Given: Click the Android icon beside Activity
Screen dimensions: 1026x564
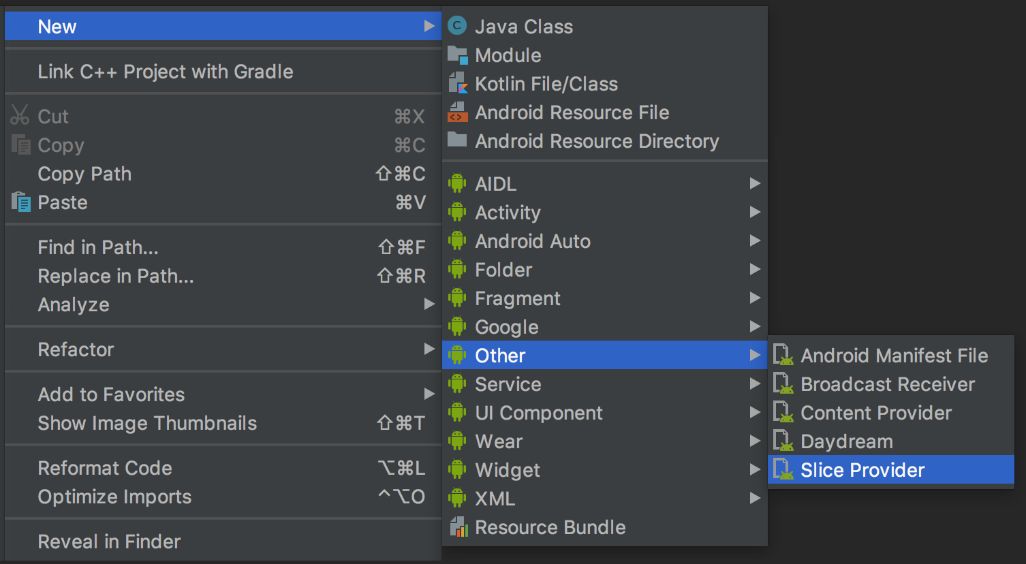Looking at the screenshot, I should (457, 212).
